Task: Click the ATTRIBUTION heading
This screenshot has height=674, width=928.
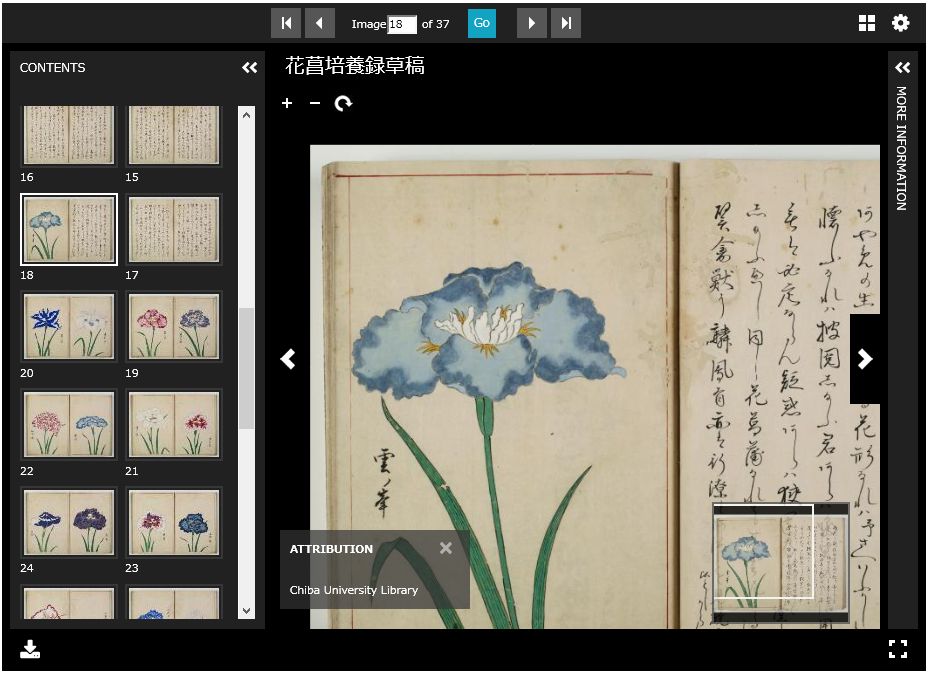Action: point(331,549)
